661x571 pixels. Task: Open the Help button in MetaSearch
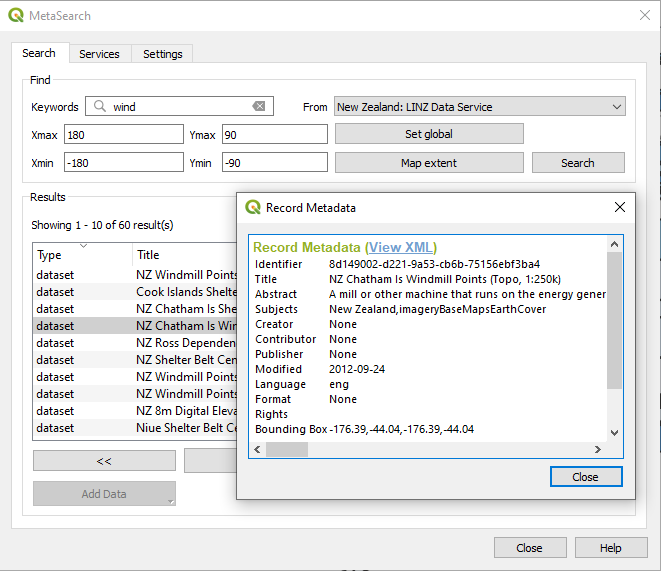[610, 548]
